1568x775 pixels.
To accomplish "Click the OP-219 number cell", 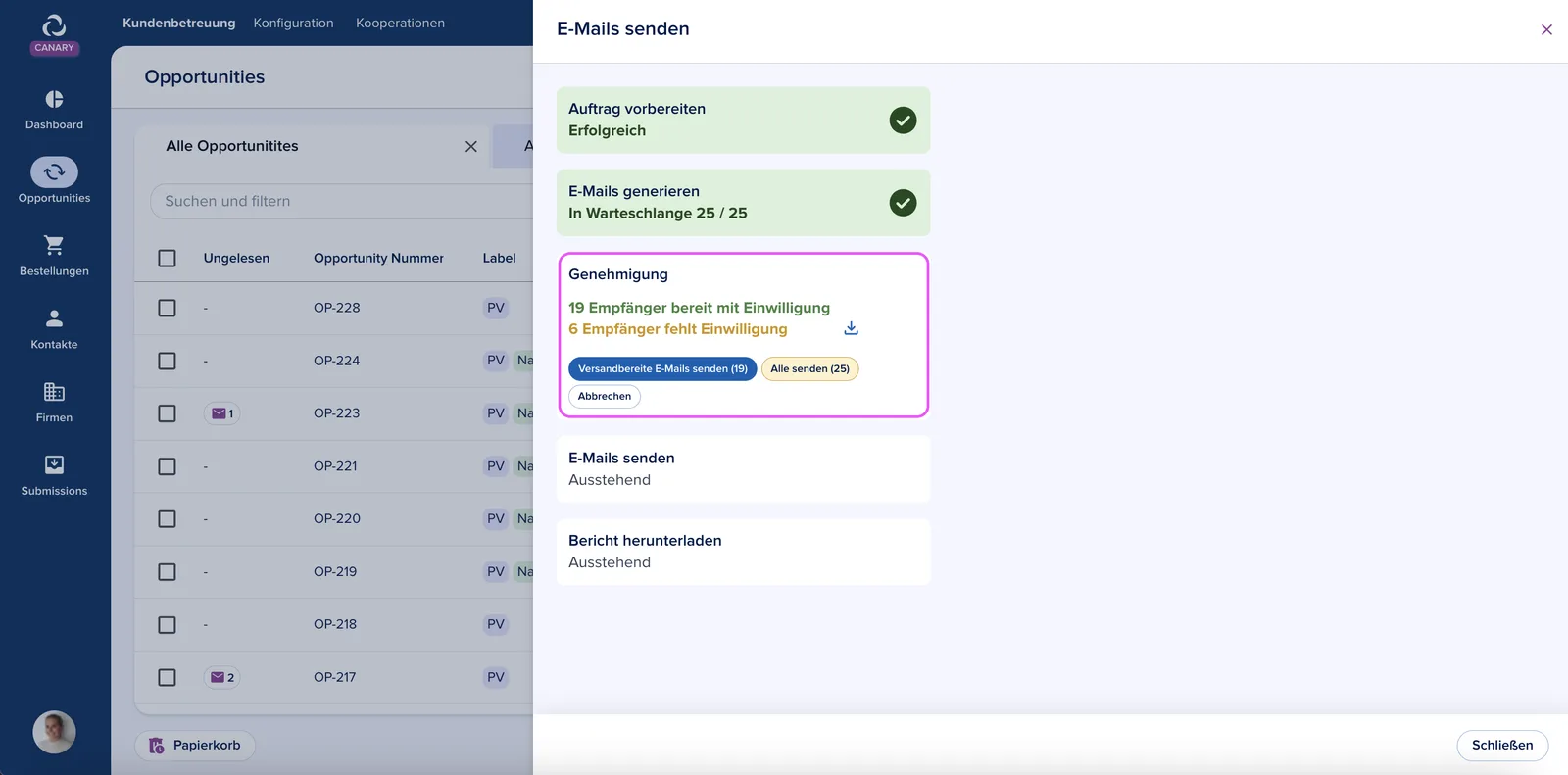I will pos(335,571).
